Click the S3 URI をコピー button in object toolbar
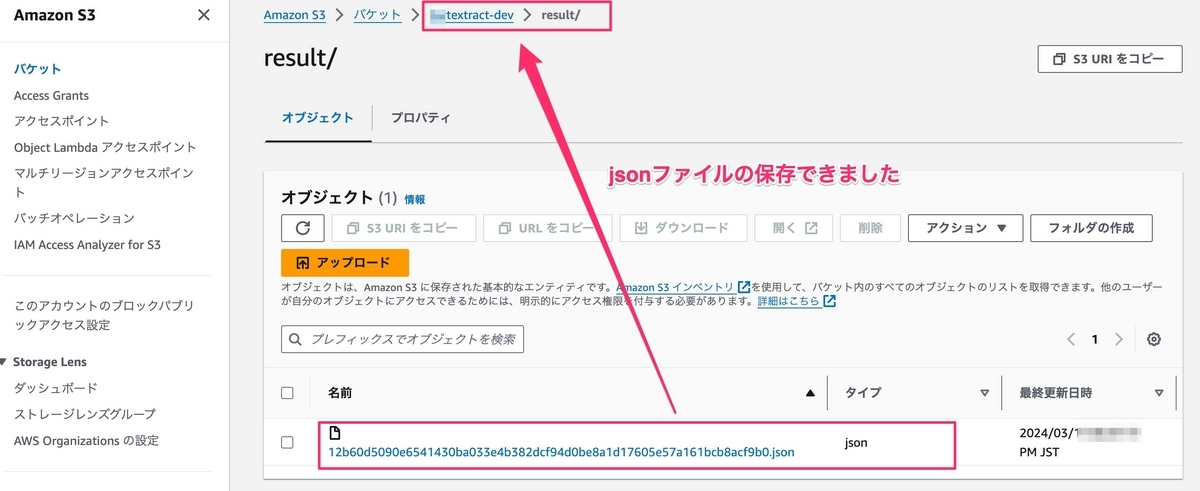Screen dimensions: 1200x491 pyautogui.click(x=403, y=228)
